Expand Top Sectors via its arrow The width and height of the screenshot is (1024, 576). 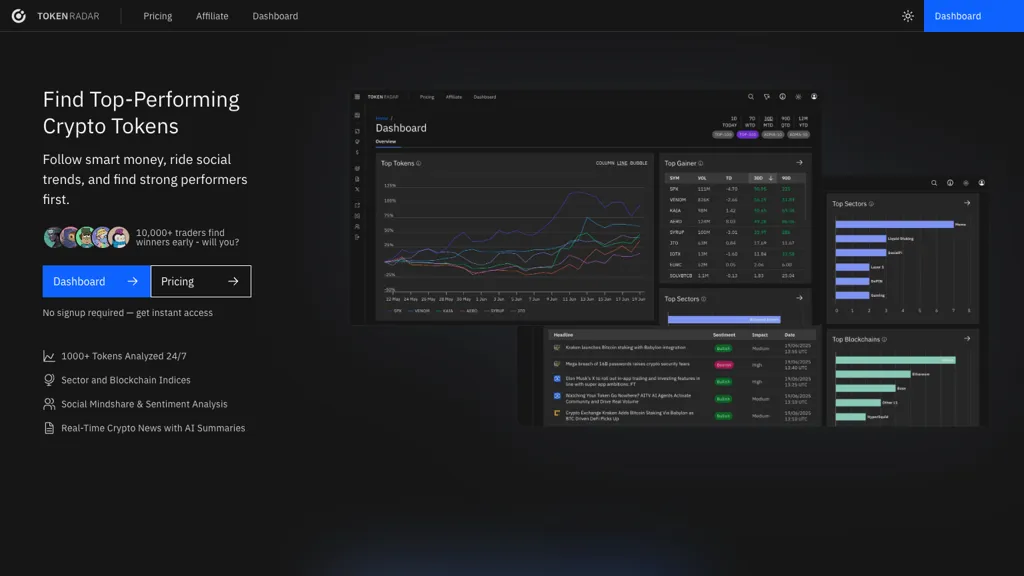click(x=799, y=297)
